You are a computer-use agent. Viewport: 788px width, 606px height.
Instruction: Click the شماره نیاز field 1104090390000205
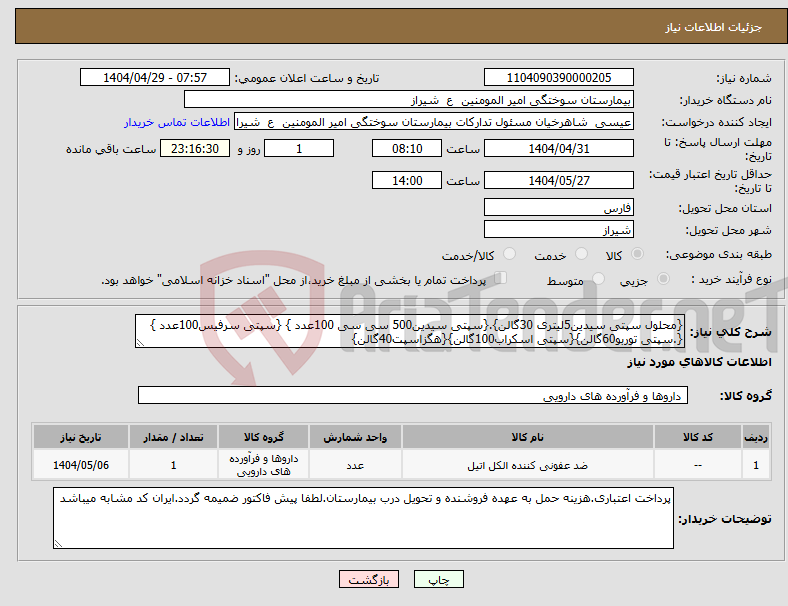pos(558,77)
